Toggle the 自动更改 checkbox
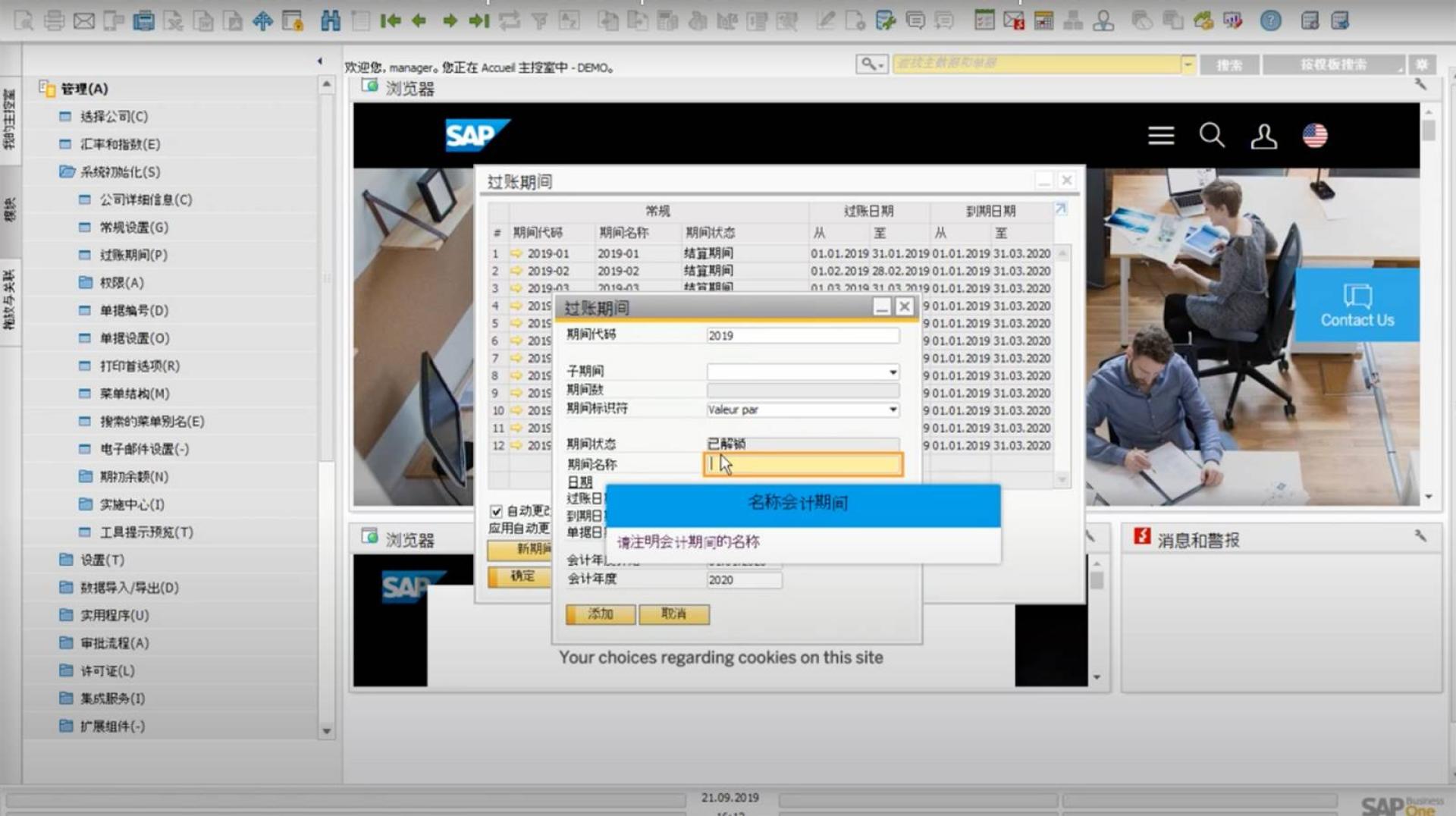Screen dimensions: 1456x816 [x=496, y=511]
